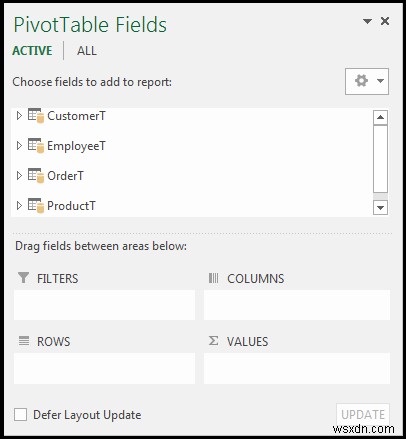Open the task pane options dropdown arrow
The width and height of the screenshot is (406, 439).
367,21
